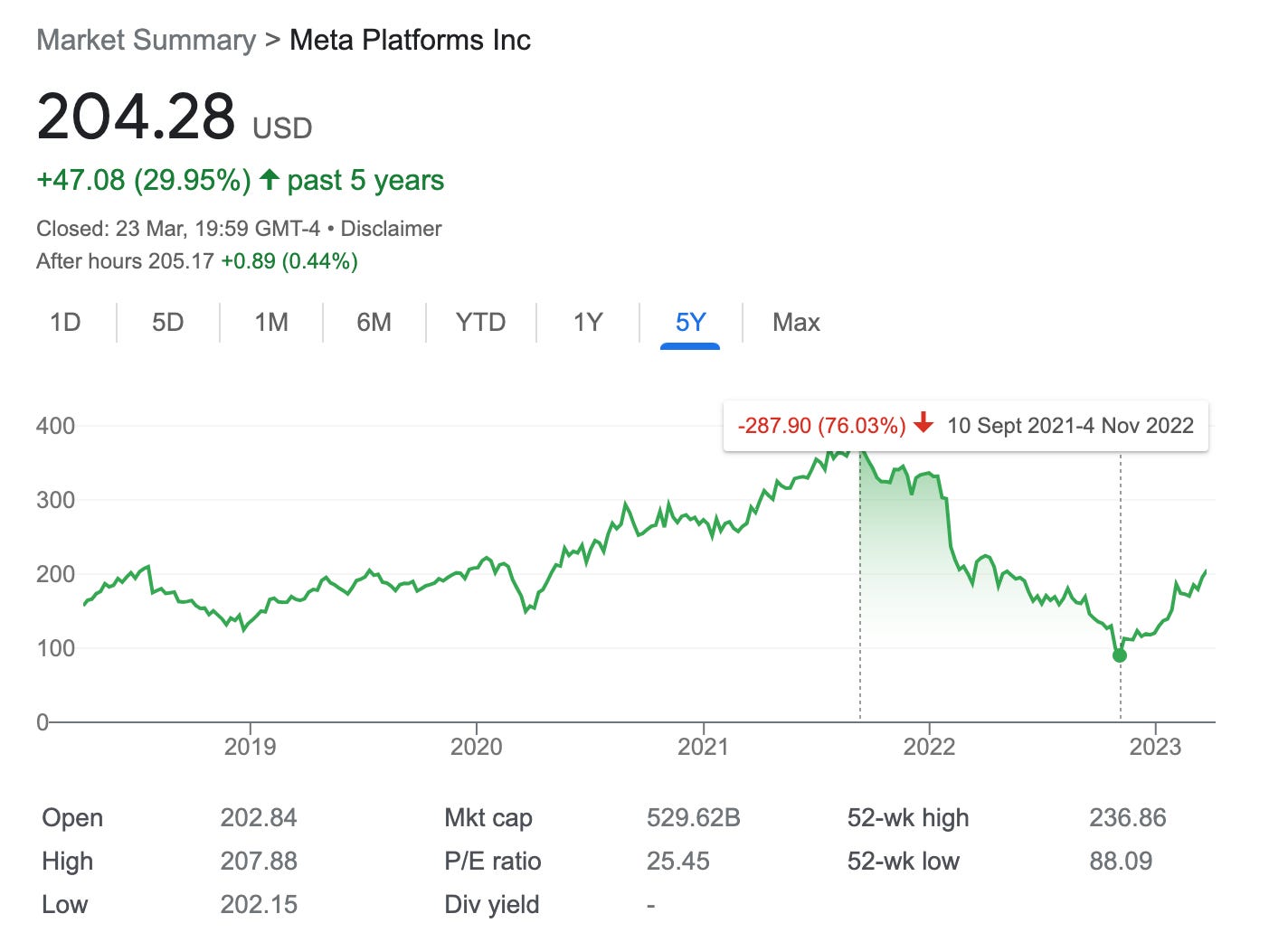Click the 2019 x-axis label
1288x942 pixels.
250,747
